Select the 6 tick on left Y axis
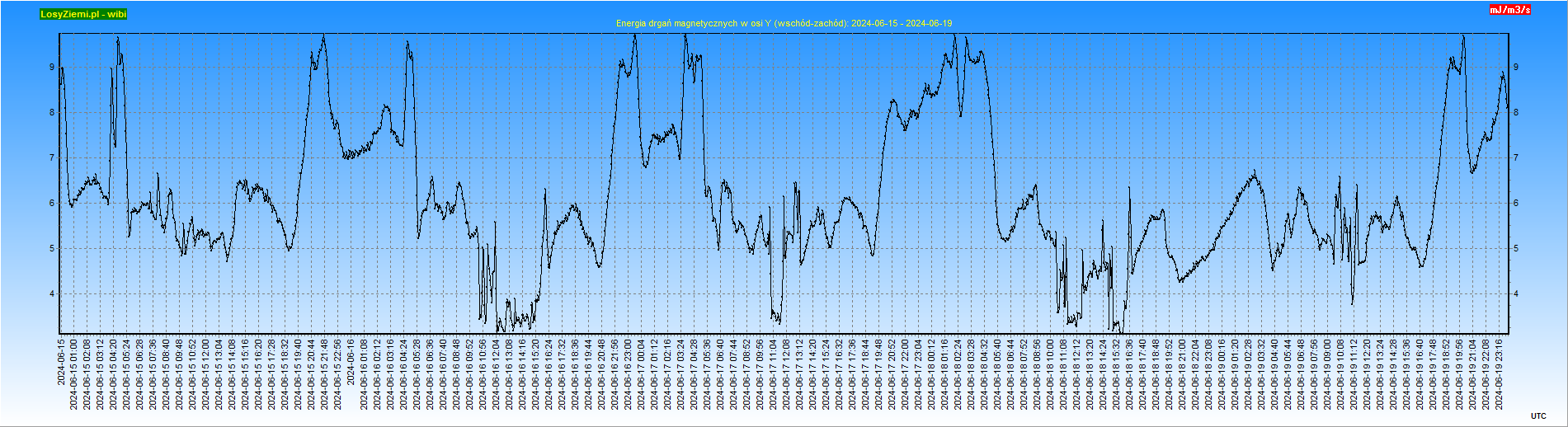 coord(52,204)
